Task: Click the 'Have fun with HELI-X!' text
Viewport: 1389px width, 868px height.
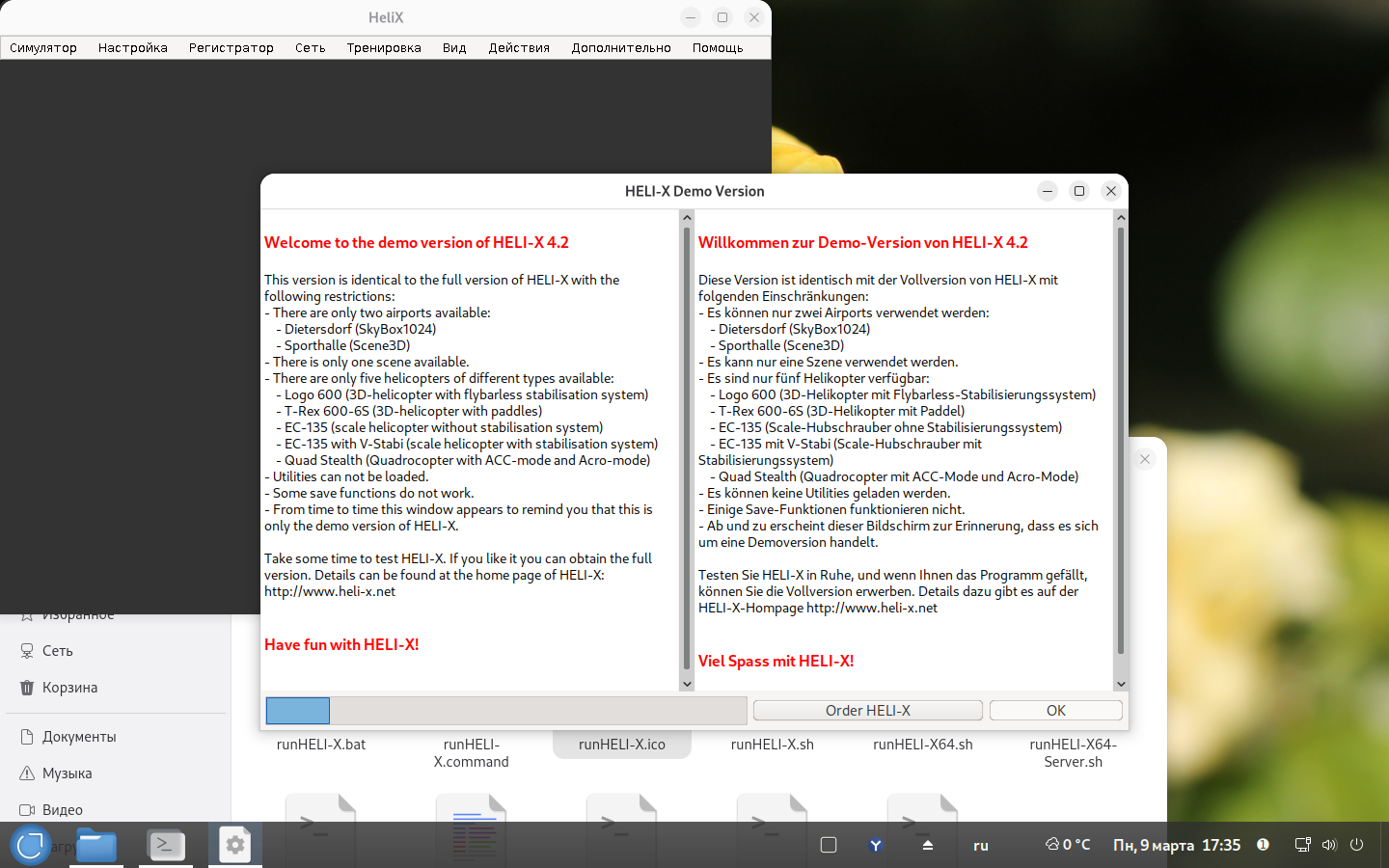Action: click(x=341, y=644)
